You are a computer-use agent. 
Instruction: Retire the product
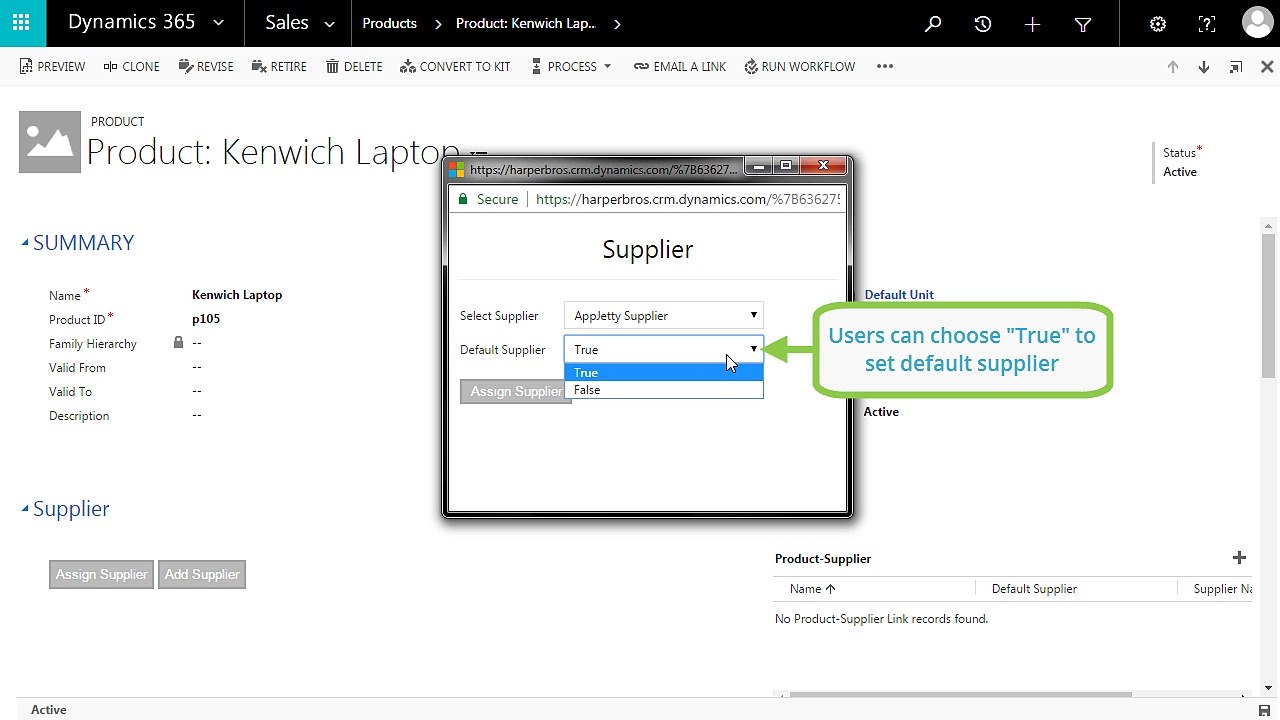[x=279, y=66]
